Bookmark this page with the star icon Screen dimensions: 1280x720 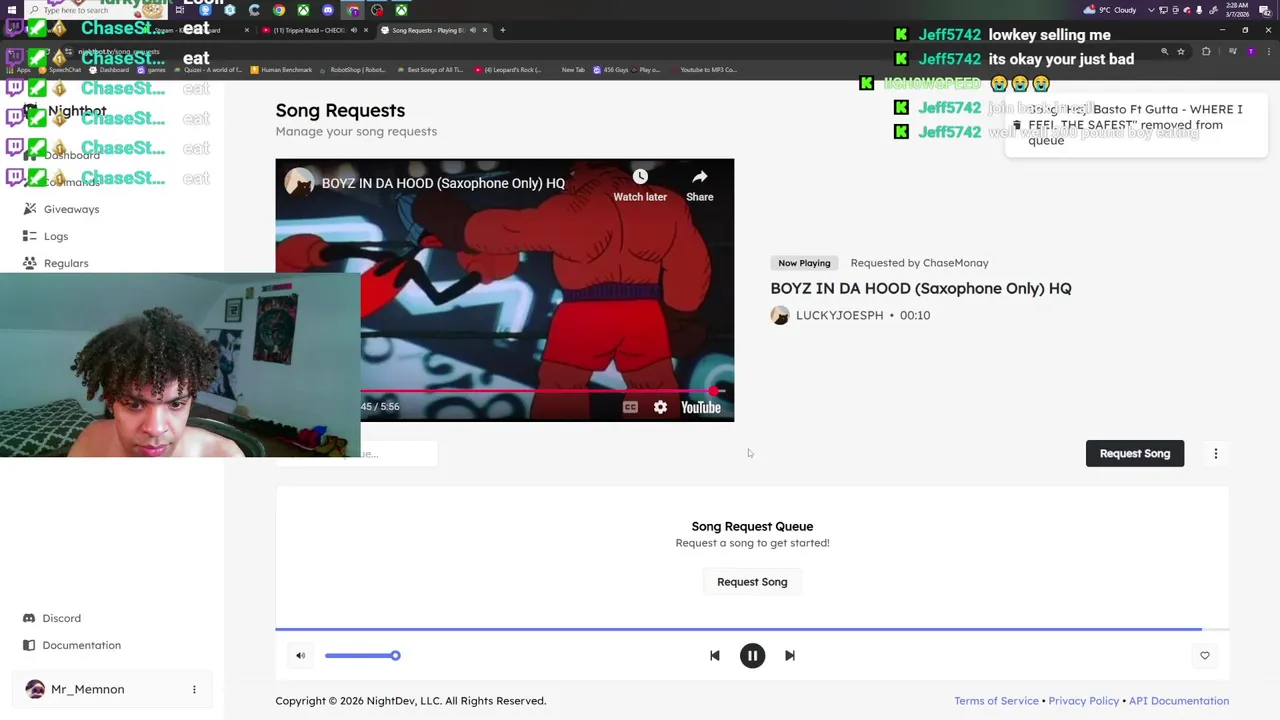tap(1181, 51)
